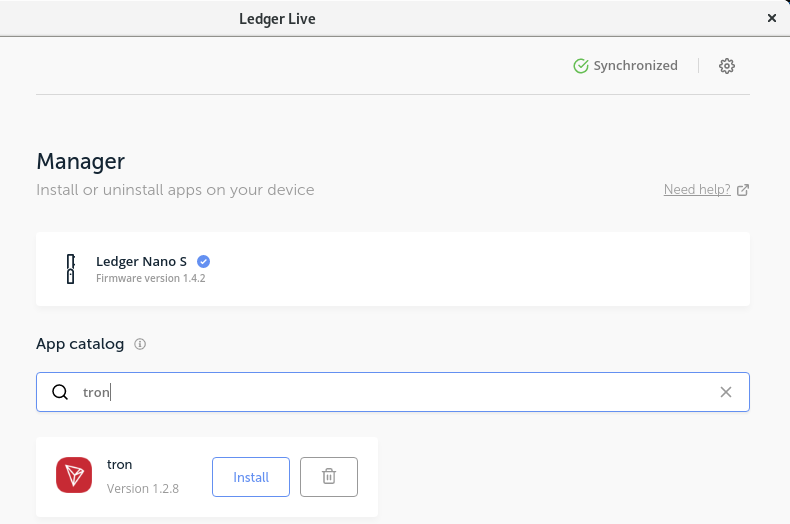
Task: Open settings via the gear icon
Action: [x=727, y=66]
